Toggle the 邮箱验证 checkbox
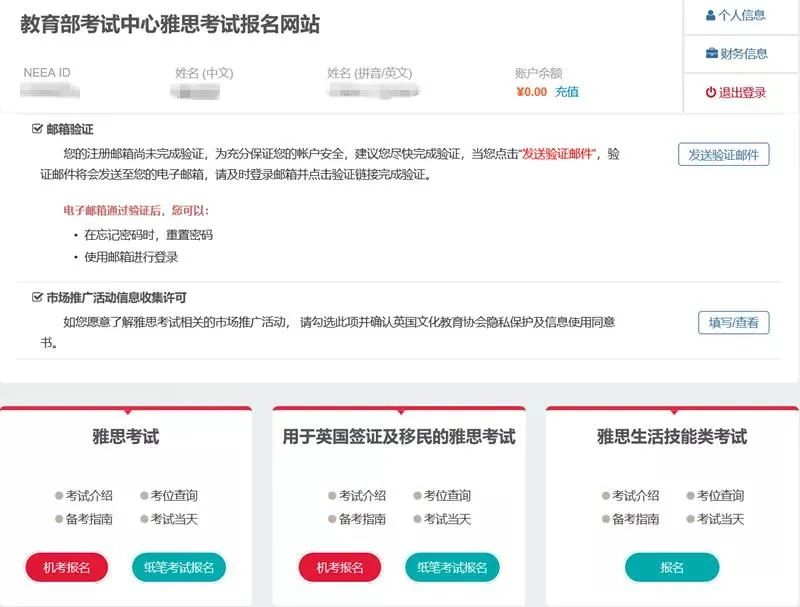The image size is (800, 607). coord(32,128)
